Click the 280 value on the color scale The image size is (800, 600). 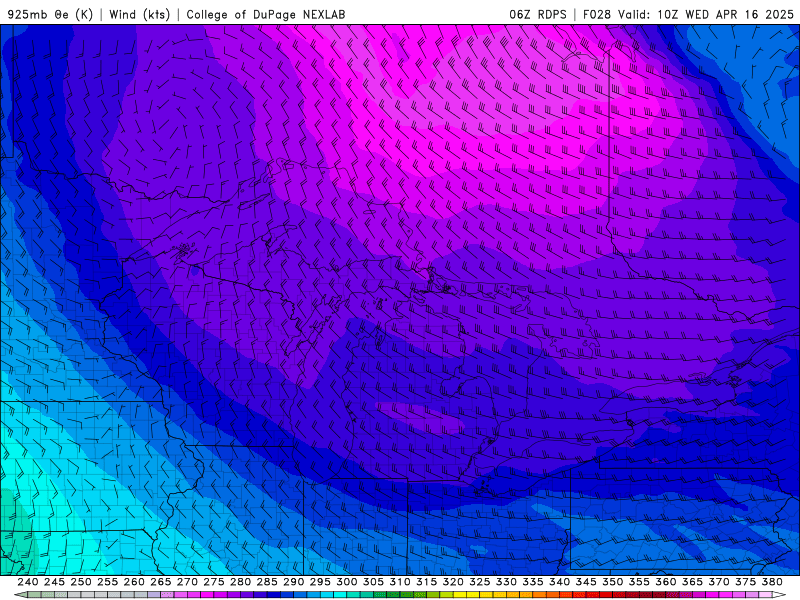click(x=240, y=582)
